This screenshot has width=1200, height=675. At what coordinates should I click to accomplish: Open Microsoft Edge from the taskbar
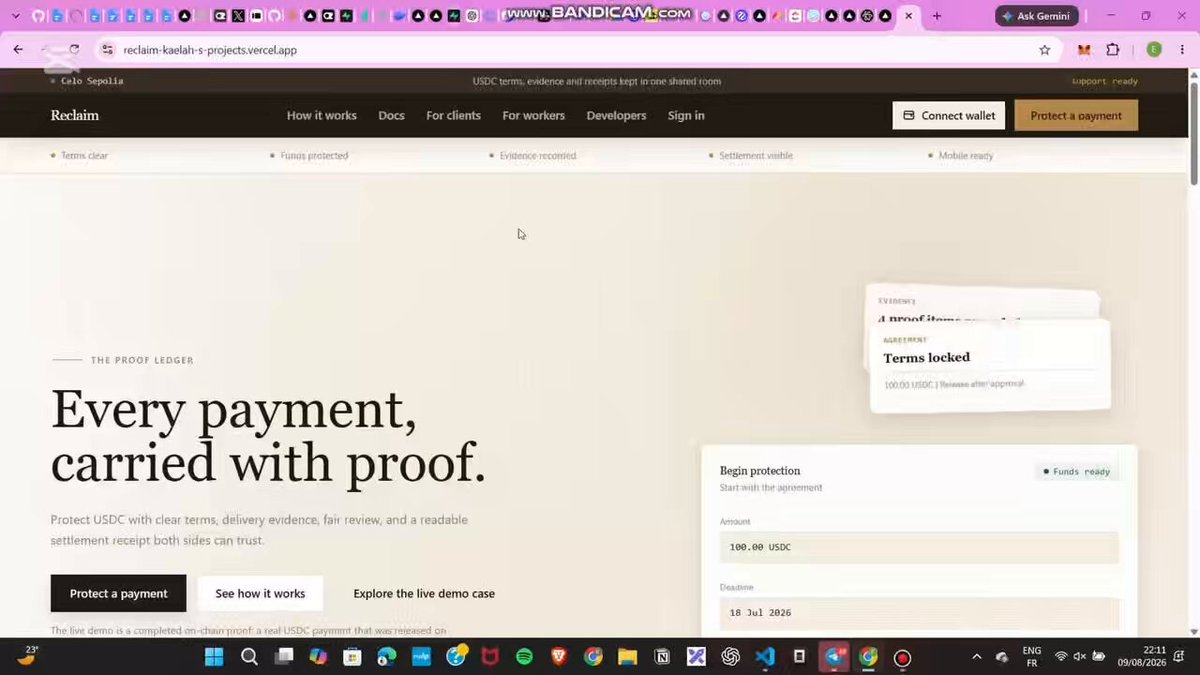[386, 657]
